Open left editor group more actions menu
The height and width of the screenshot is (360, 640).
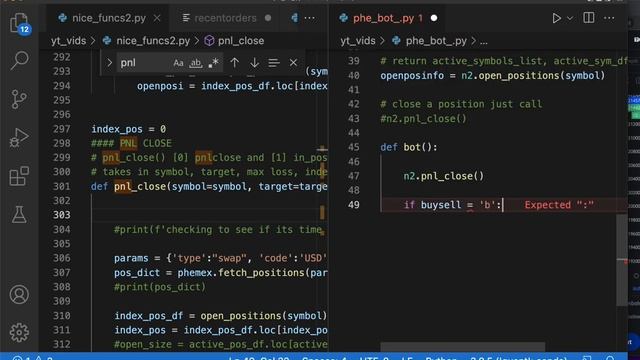tap(310, 18)
